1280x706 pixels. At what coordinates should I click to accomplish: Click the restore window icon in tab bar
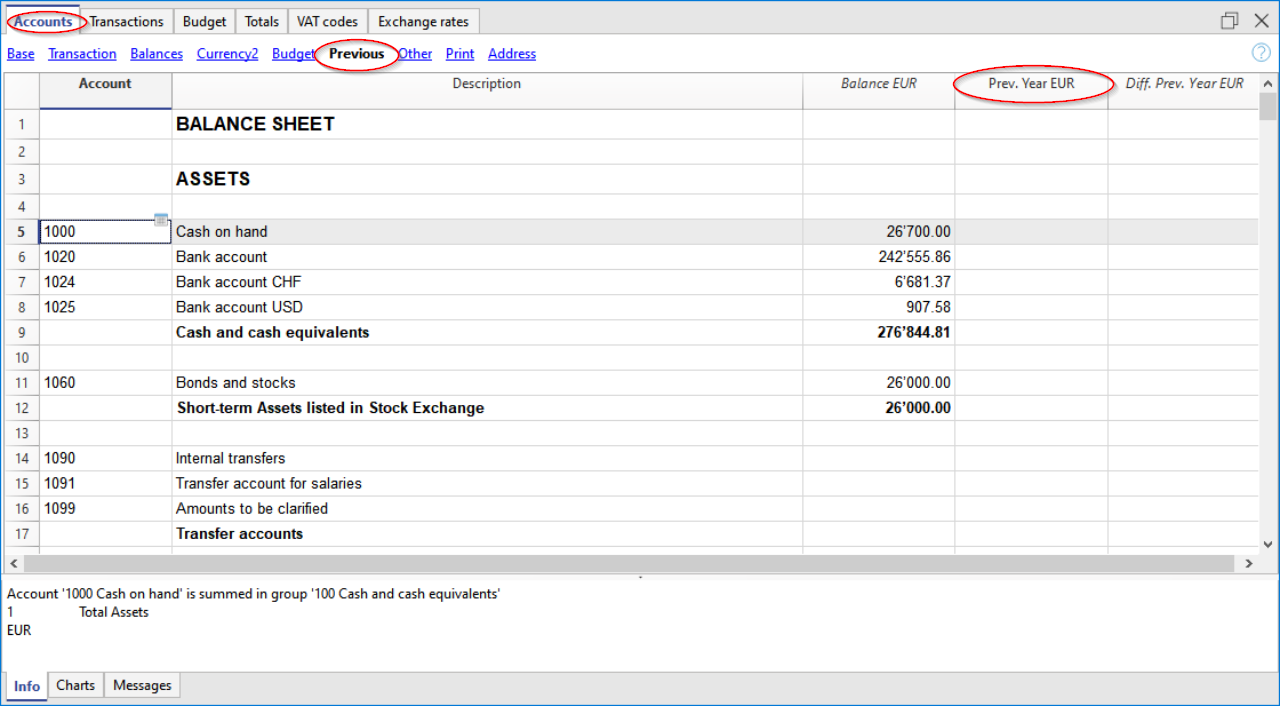tap(1229, 21)
